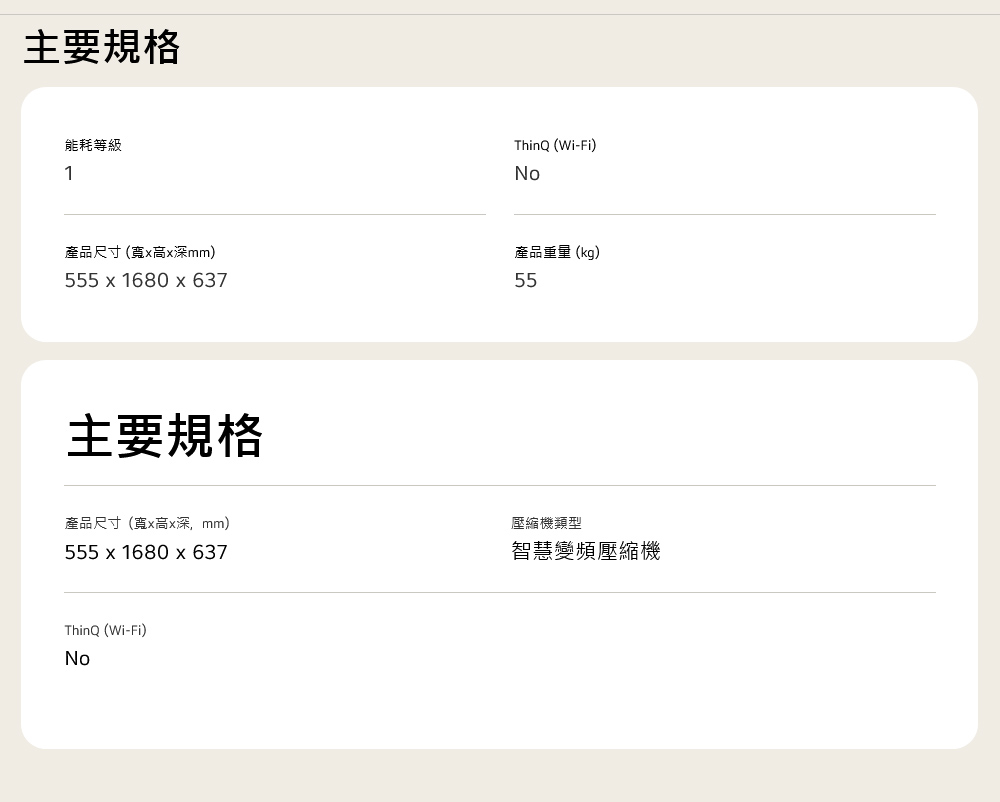1000x802 pixels.
Task: Click 產品尺寸 (寬x高x深, mm) label in lower card
Action: pos(147,523)
